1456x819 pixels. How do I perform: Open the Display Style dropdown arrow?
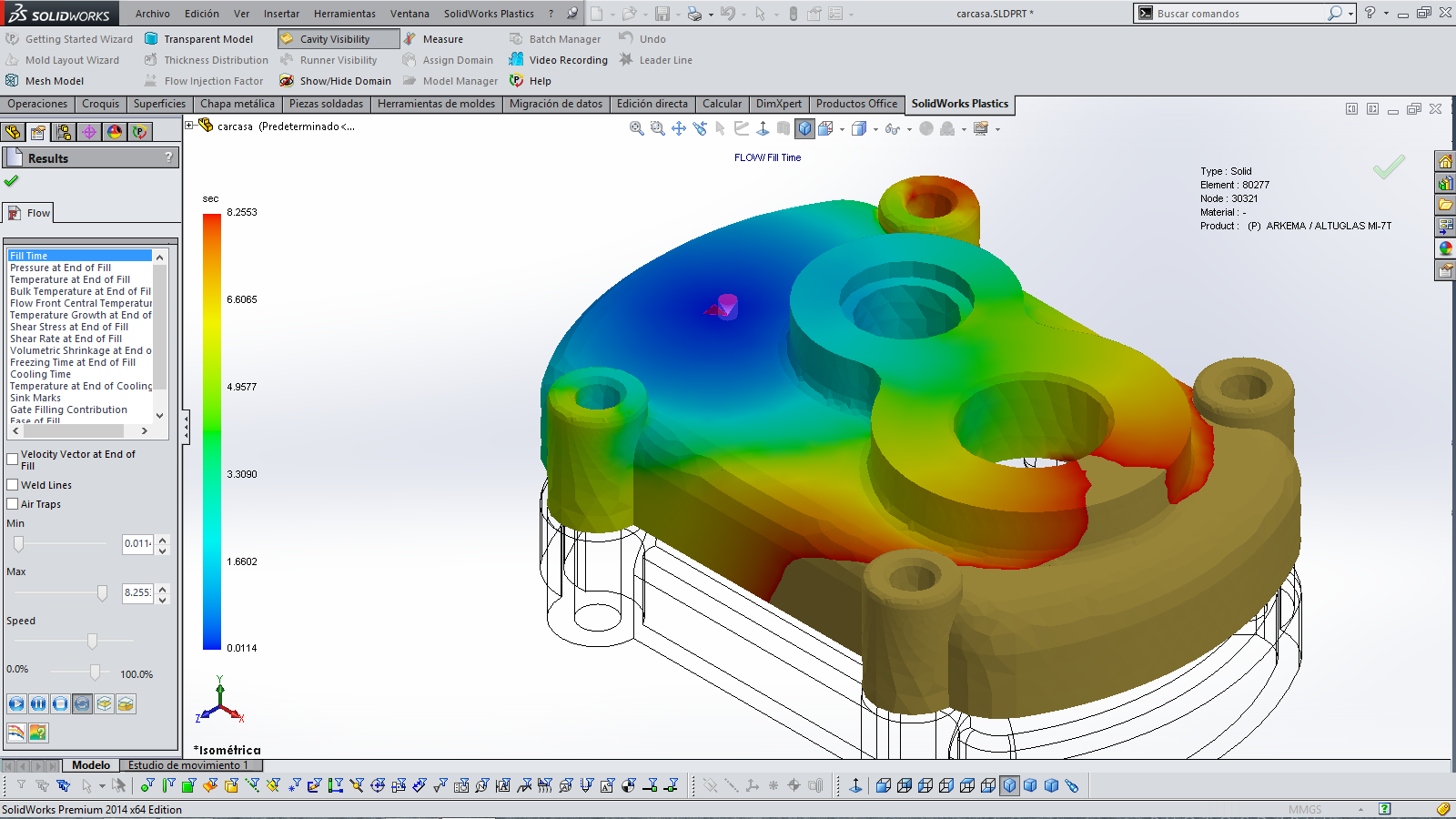[875, 129]
